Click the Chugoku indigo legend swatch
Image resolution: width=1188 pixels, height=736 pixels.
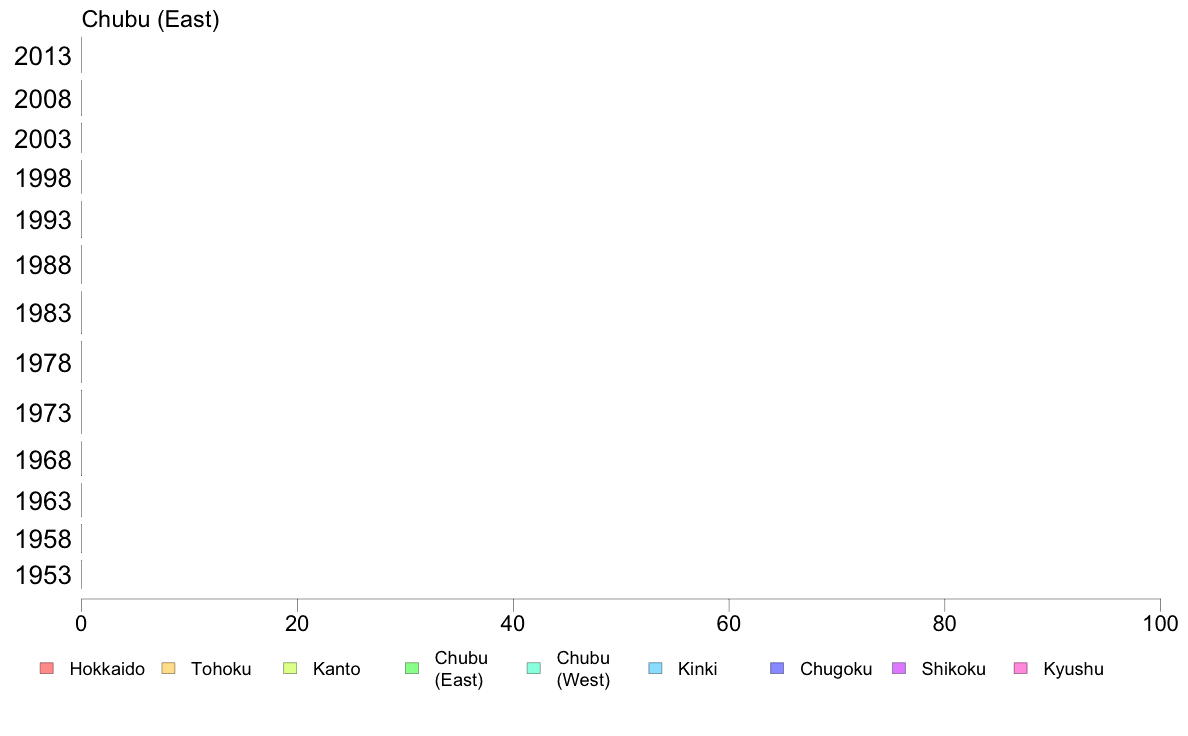tap(777, 669)
